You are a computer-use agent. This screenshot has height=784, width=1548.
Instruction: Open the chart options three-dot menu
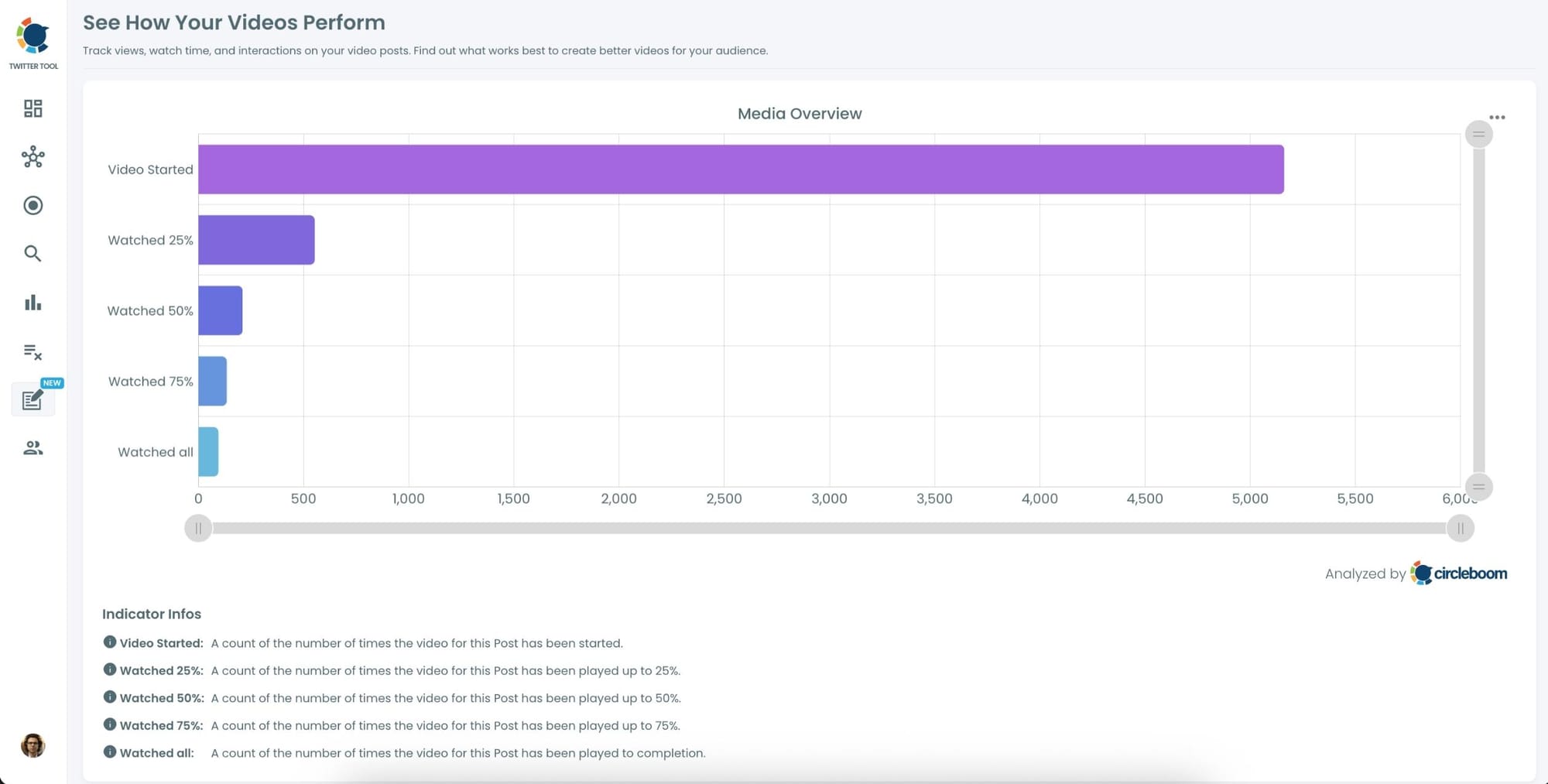(x=1498, y=116)
